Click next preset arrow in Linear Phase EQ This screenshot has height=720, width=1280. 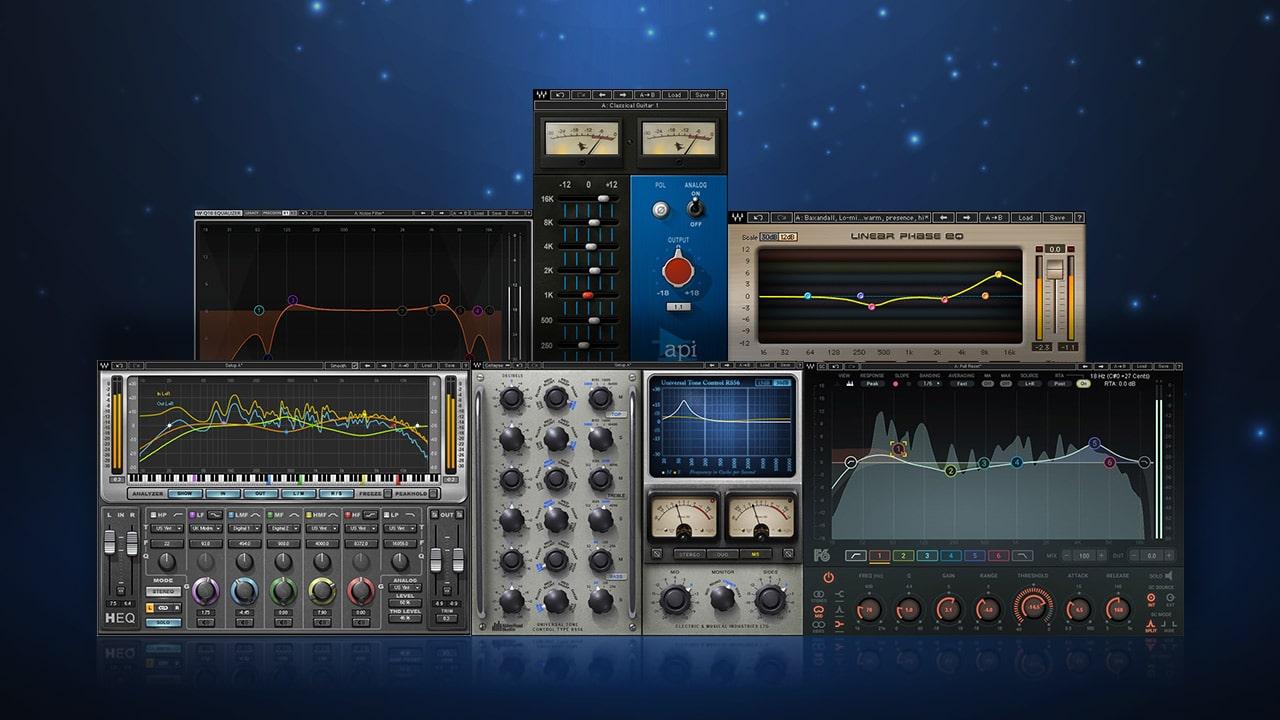point(967,217)
